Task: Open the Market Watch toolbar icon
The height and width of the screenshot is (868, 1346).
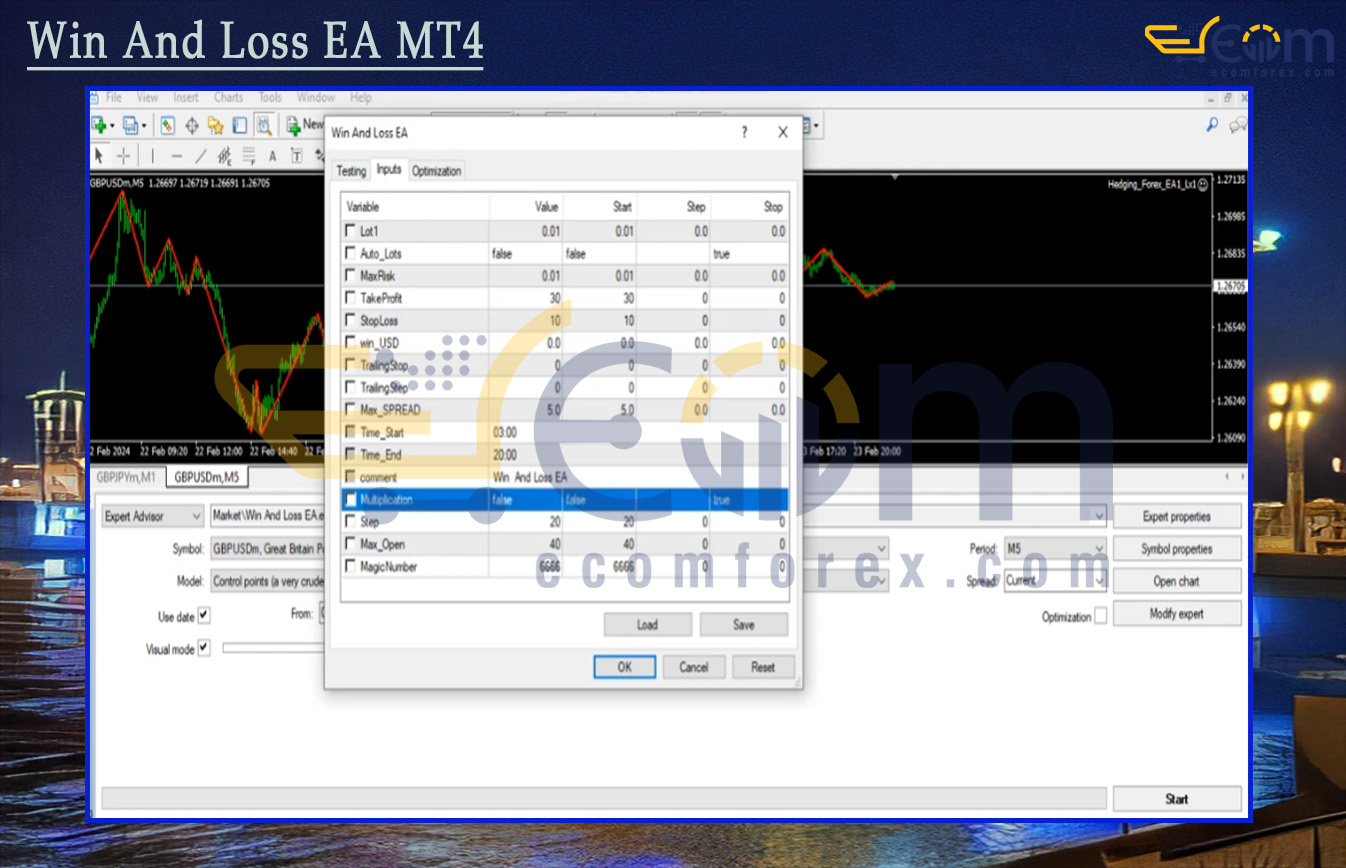Action: coord(167,125)
